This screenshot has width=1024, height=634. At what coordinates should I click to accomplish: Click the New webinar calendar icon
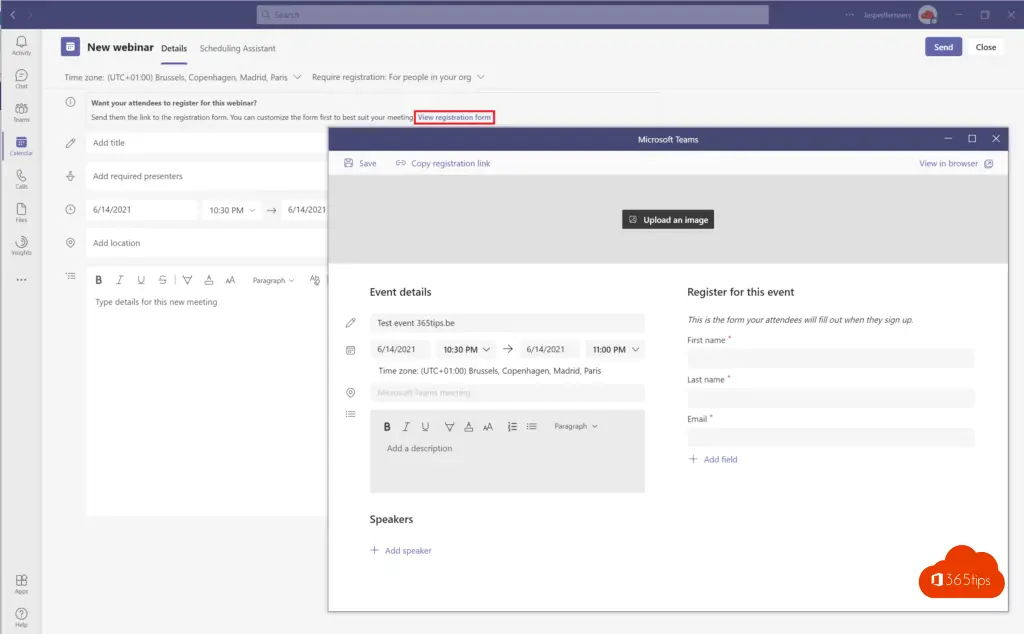click(x=71, y=47)
